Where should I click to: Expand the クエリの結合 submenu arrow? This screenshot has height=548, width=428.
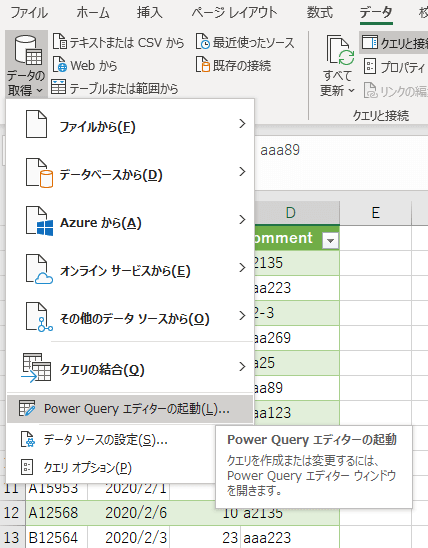[x=242, y=367]
